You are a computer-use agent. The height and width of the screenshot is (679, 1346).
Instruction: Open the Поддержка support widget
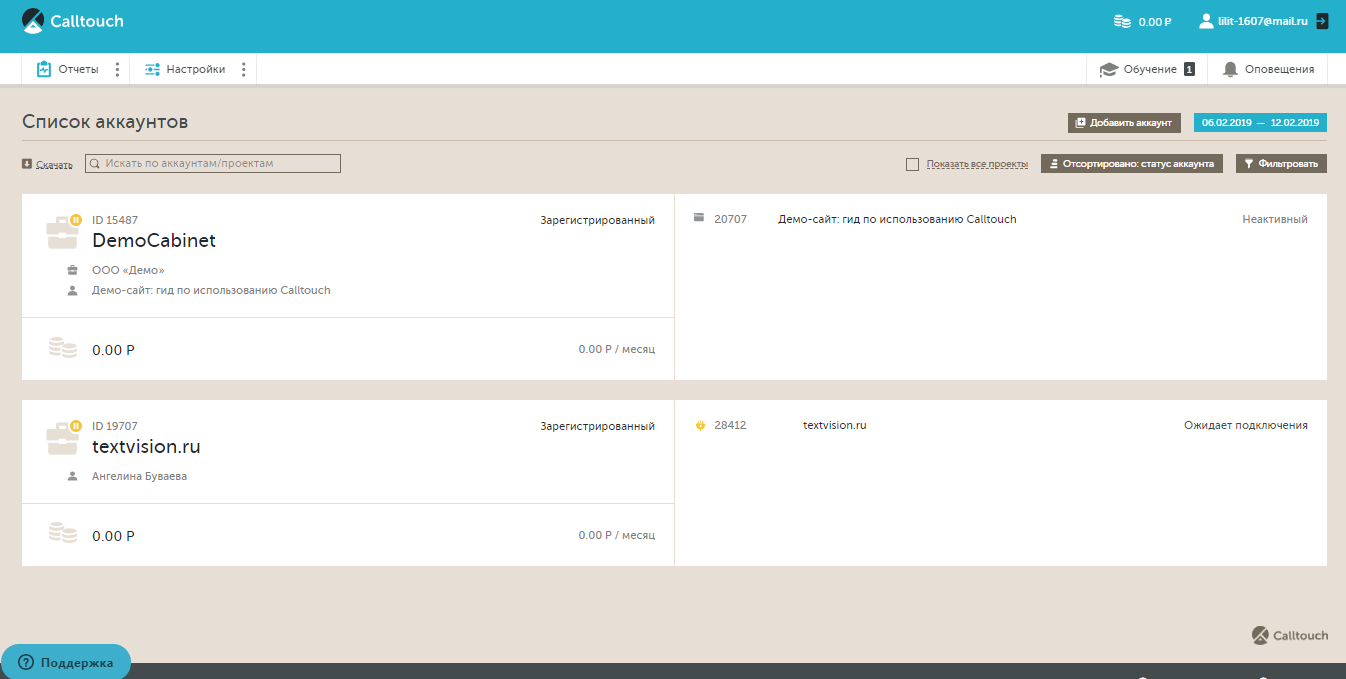(x=66, y=662)
